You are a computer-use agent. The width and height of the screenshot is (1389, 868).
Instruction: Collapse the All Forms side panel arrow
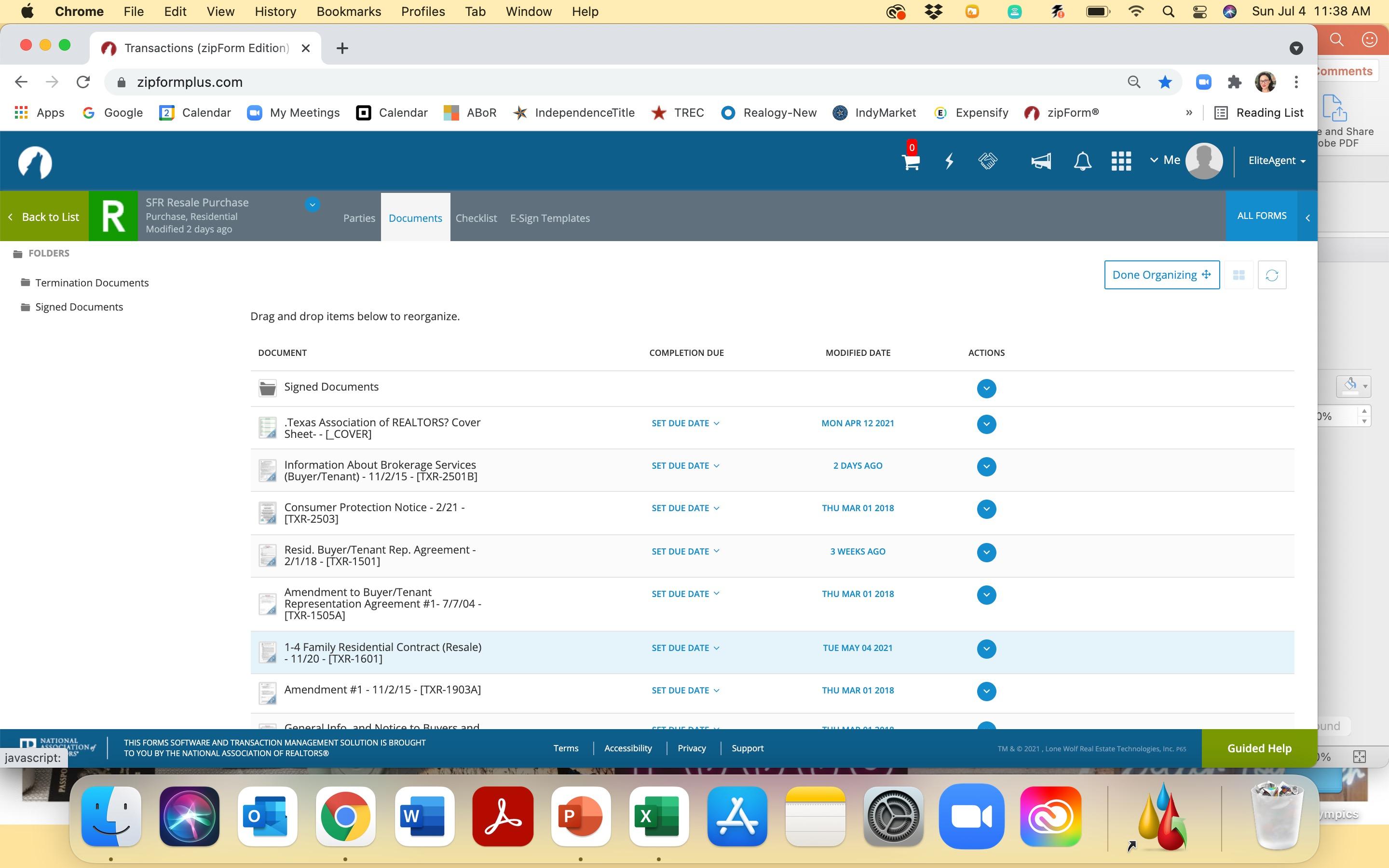pyautogui.click(x=1307, y=217)
